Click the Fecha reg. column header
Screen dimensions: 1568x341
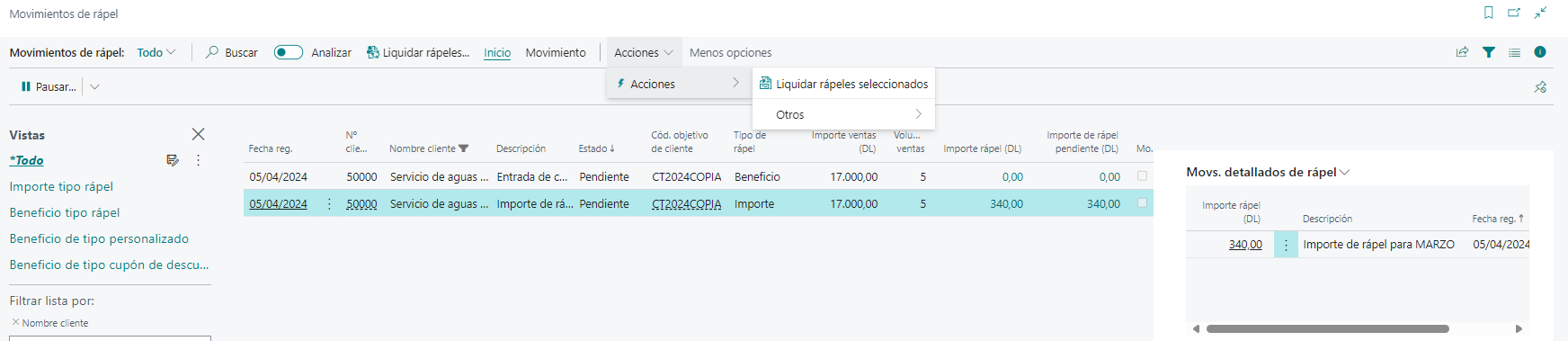pyautogui.click(x=271, y=148)
